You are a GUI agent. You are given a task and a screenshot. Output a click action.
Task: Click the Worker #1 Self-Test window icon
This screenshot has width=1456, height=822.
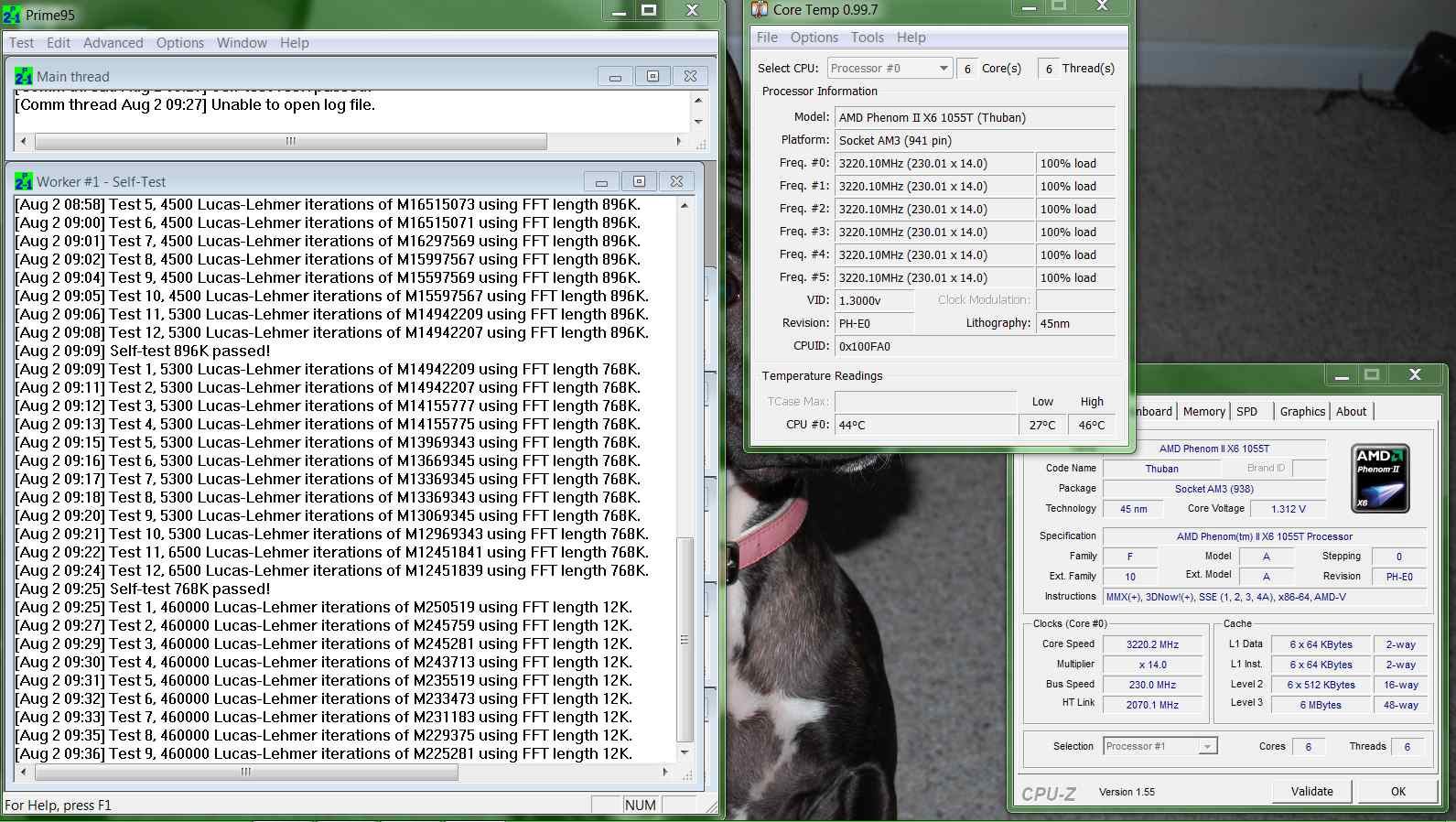coord(24,182)
